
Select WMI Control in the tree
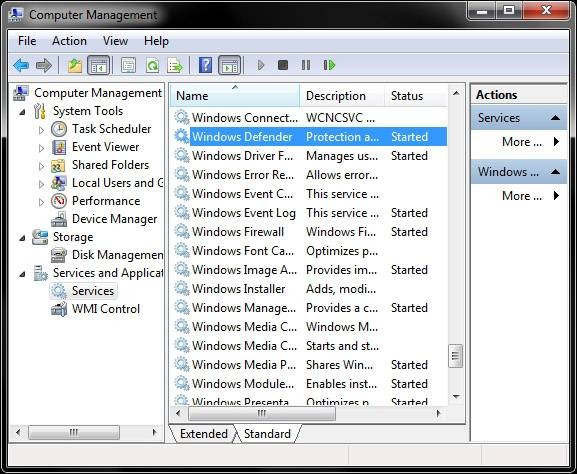pyautogui.click(x=106, y=309)
